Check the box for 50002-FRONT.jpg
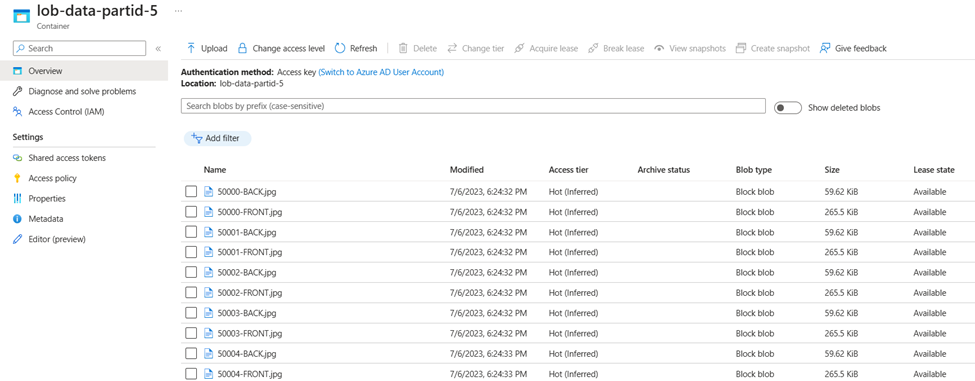This screenshot has width=975, height=381. [191, 293]
